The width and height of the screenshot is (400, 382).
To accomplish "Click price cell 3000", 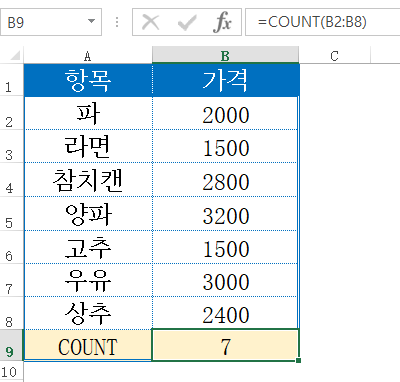I will pos(226,280).
